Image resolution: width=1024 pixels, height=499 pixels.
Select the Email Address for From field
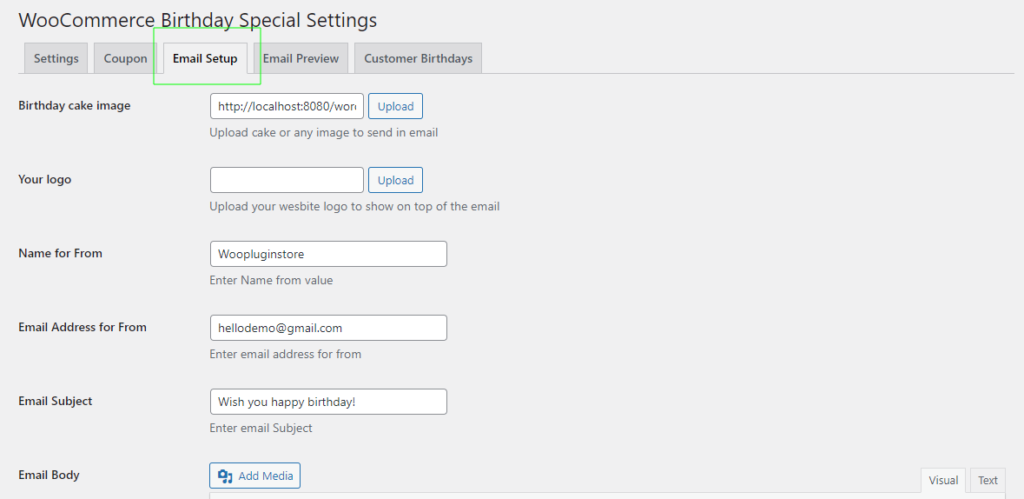coord(328,327)
